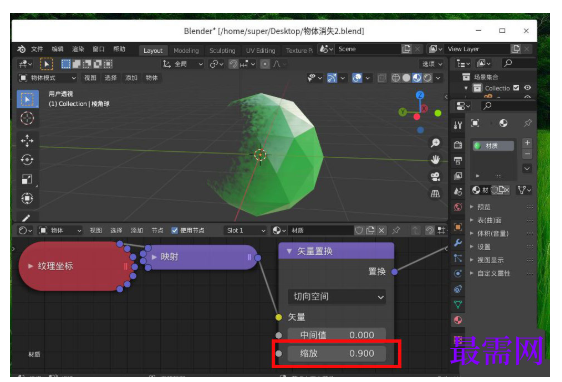Switch perspective/orthographic with the grid gizmo
The width and height of the screenshot is (562, 382).
pos(435,194)
